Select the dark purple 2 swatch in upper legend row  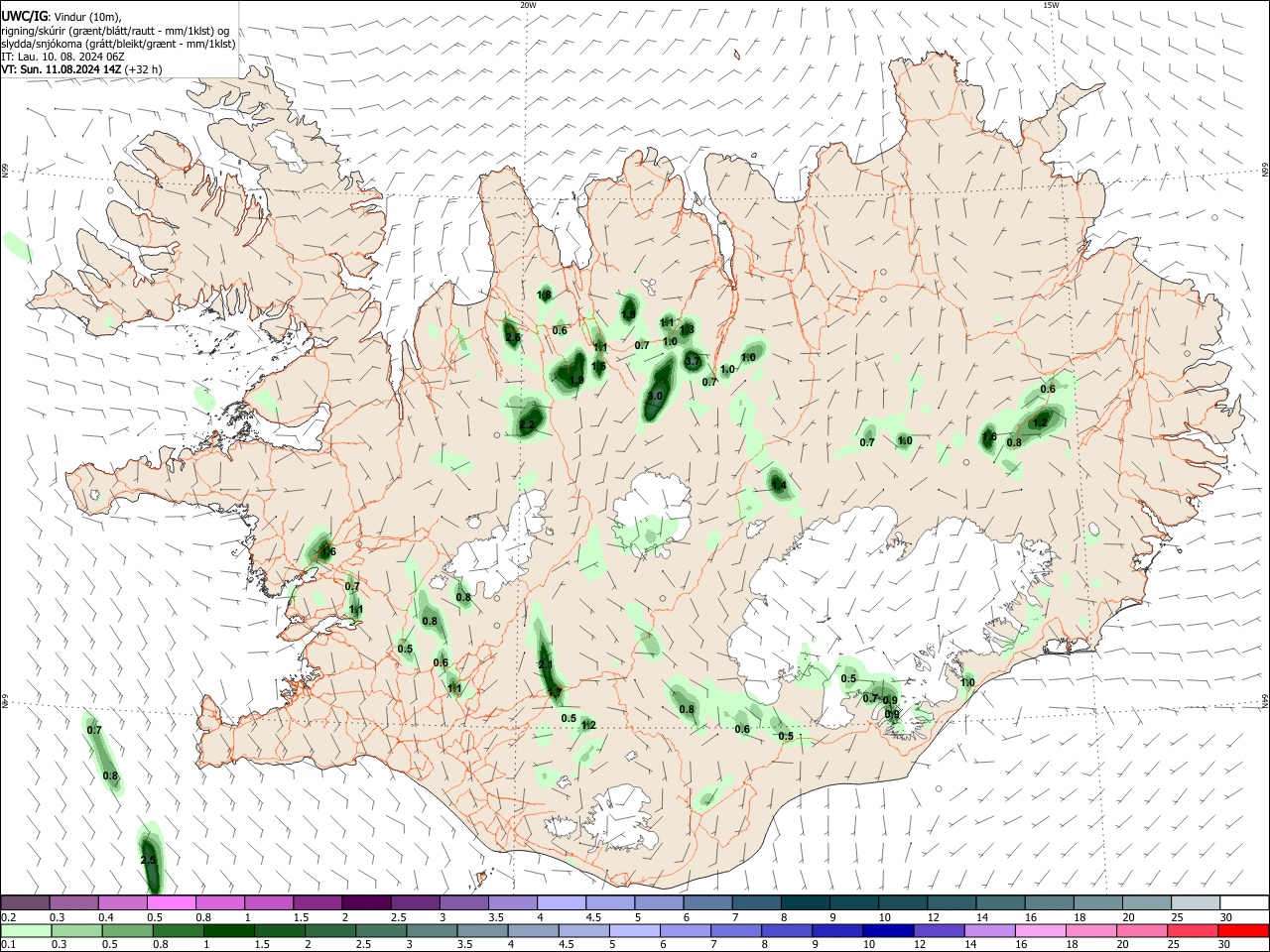365,902
